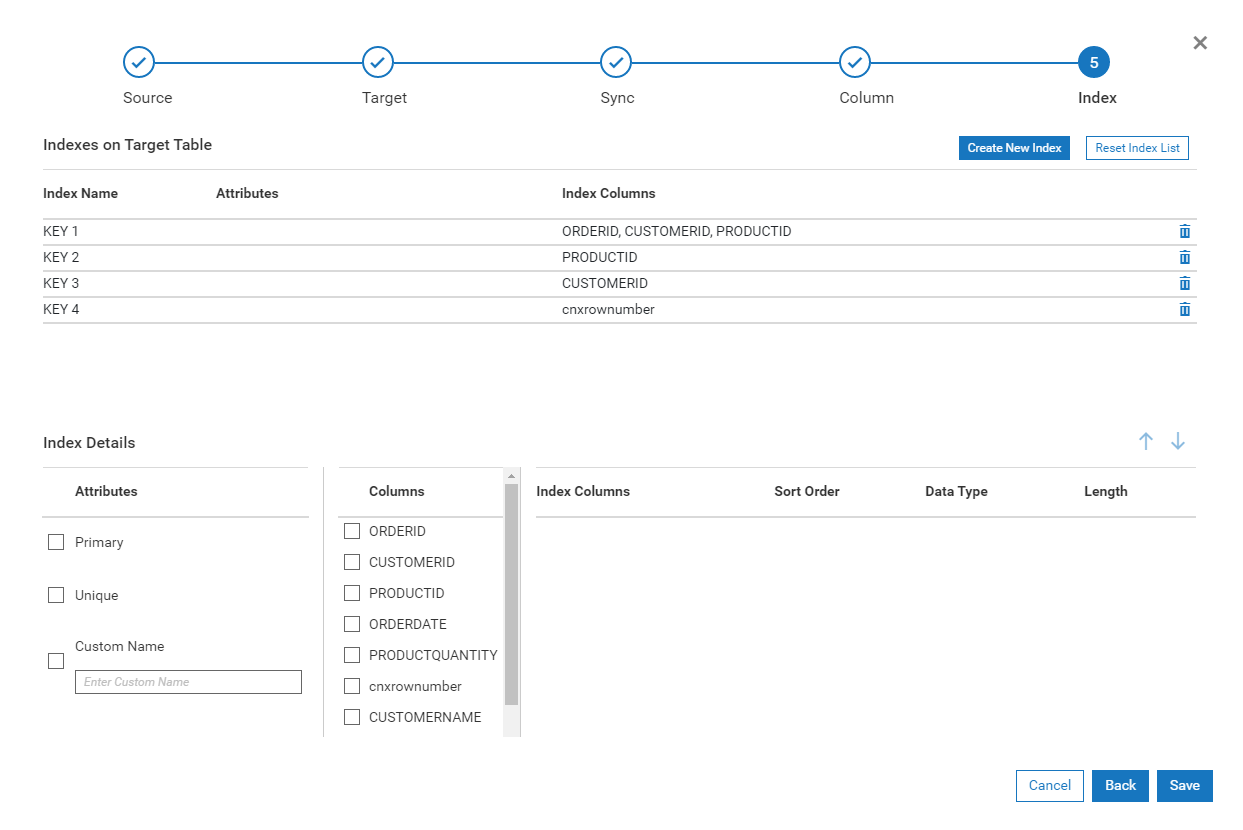This screenshot has width=1243, height=830.
Task: Go to the Column step circle
Action: (x=855, y=62)
